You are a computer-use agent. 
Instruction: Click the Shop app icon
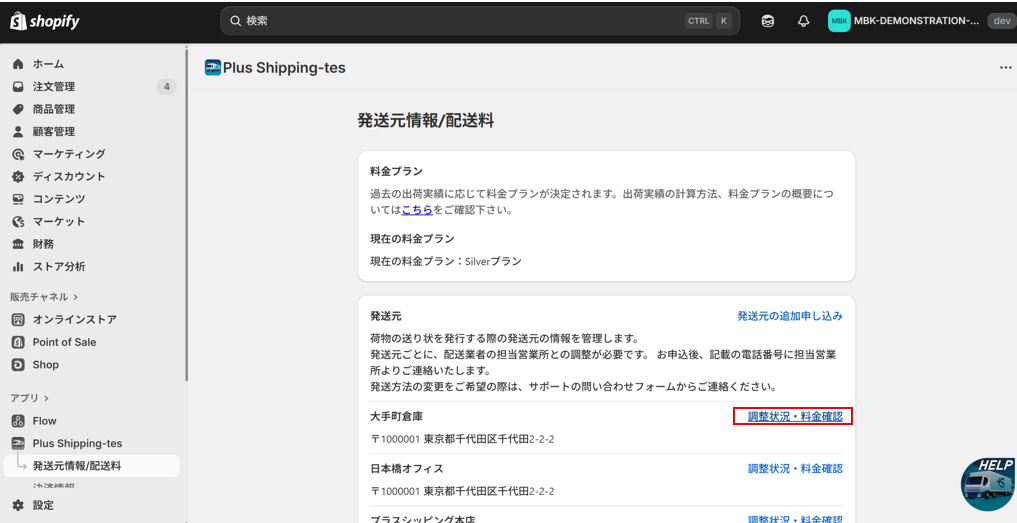pos(18,365)
